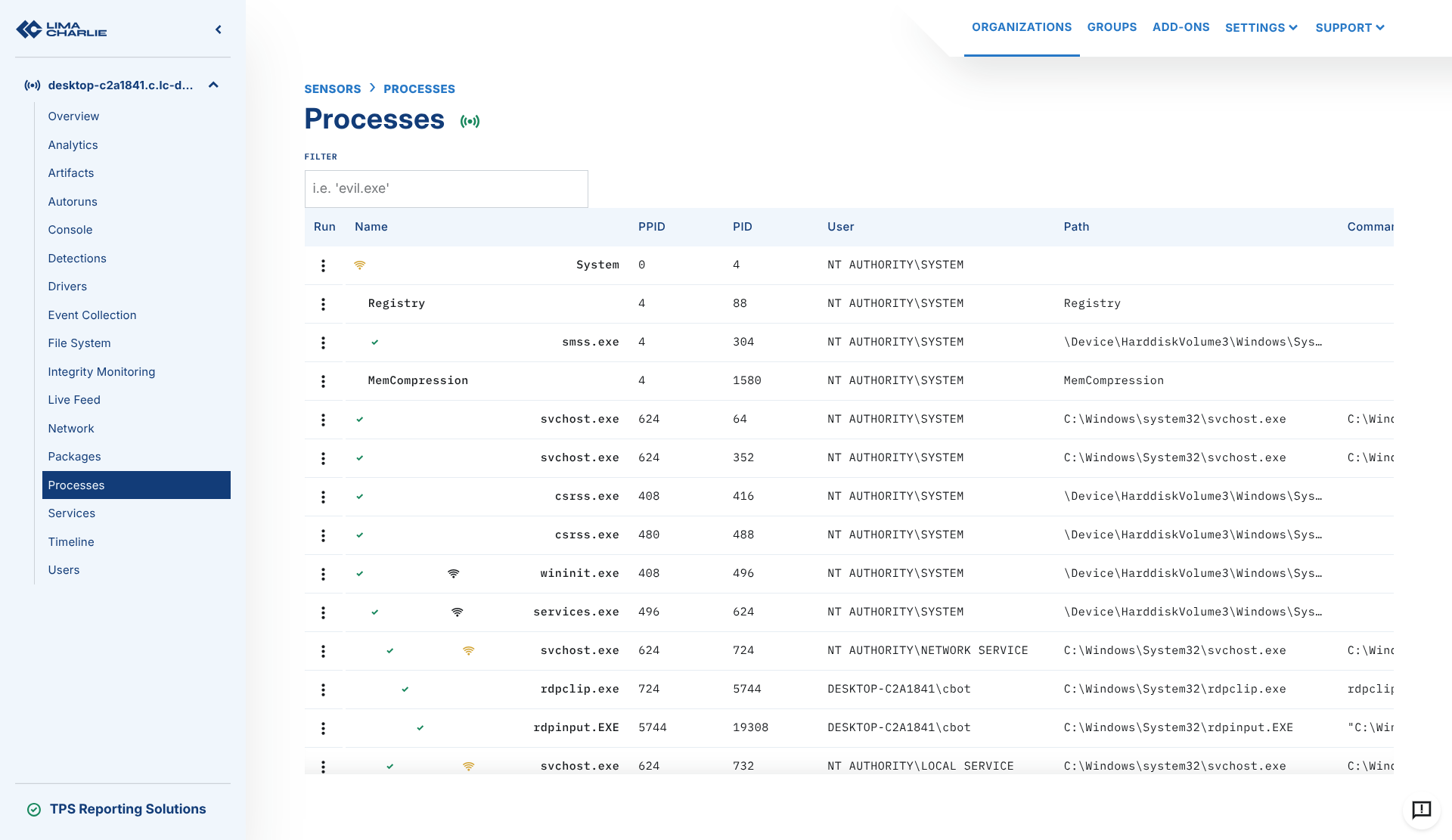Screen dimensions: 1452x840
Task: Click the green checkmark on the rdpinput.EXE row
Action: [x=420, y=728]
